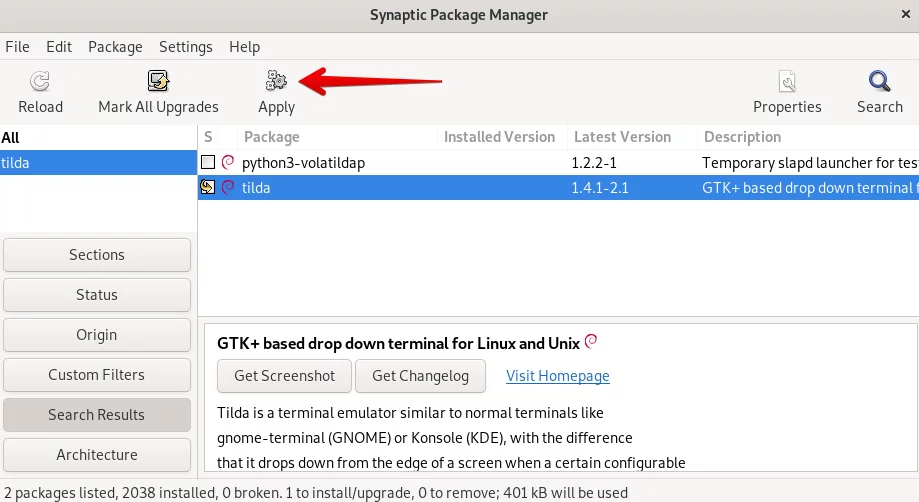Click the Temporary slapd launcher description cell

click(809, 163)
